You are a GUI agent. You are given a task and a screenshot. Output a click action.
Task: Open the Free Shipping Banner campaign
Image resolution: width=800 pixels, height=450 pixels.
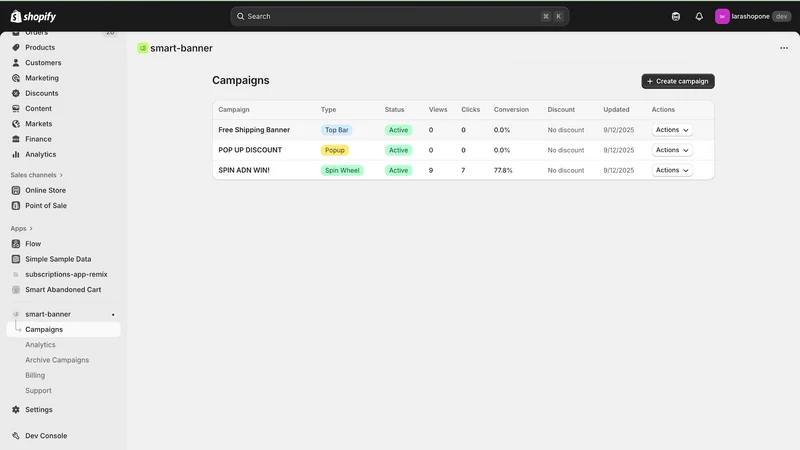[254, 130]
